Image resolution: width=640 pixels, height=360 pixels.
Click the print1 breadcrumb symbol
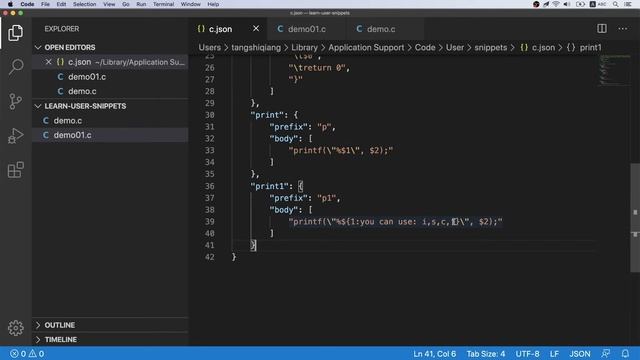coord(584,47)
